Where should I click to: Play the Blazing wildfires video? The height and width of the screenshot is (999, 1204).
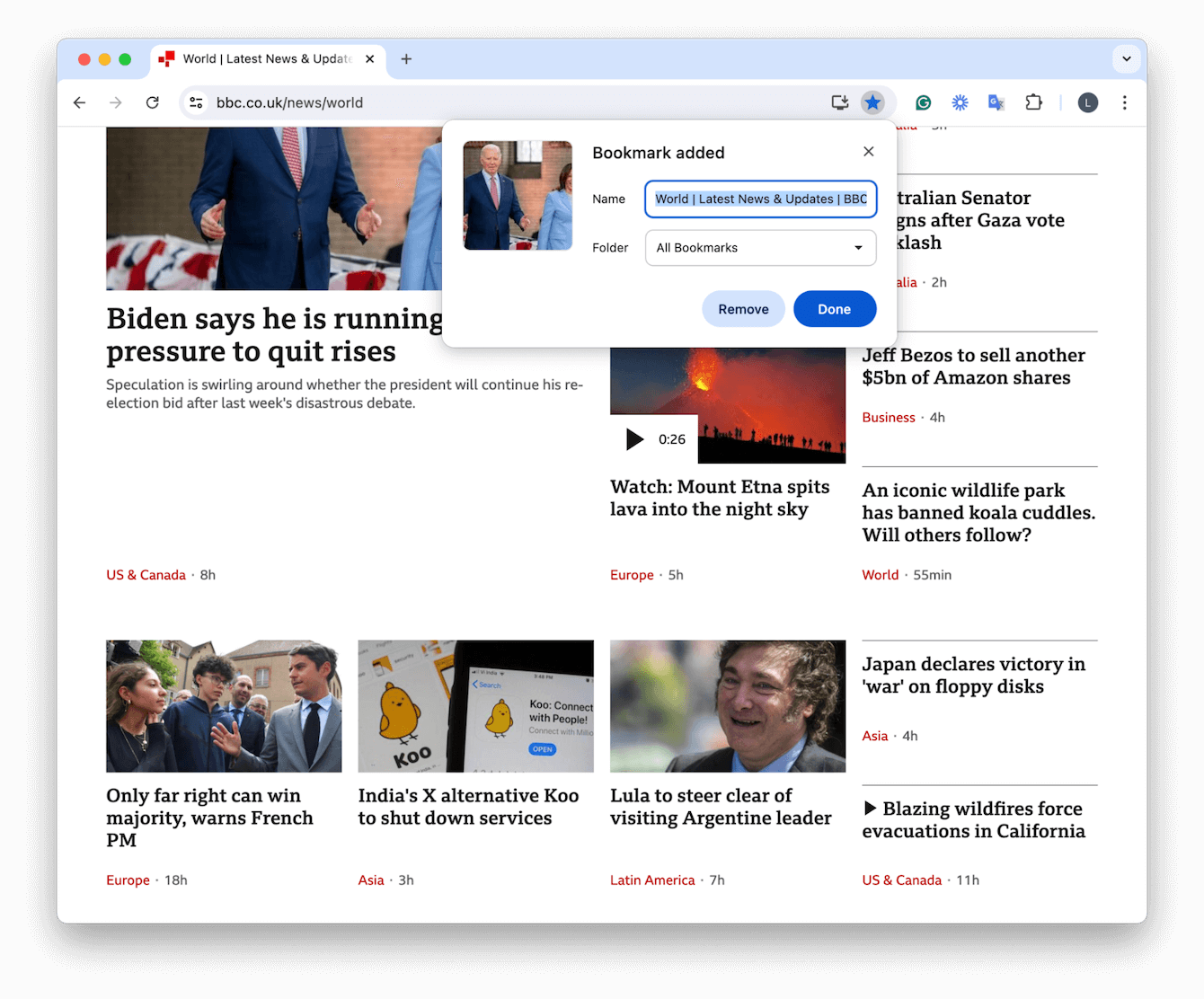pos(871,808)
